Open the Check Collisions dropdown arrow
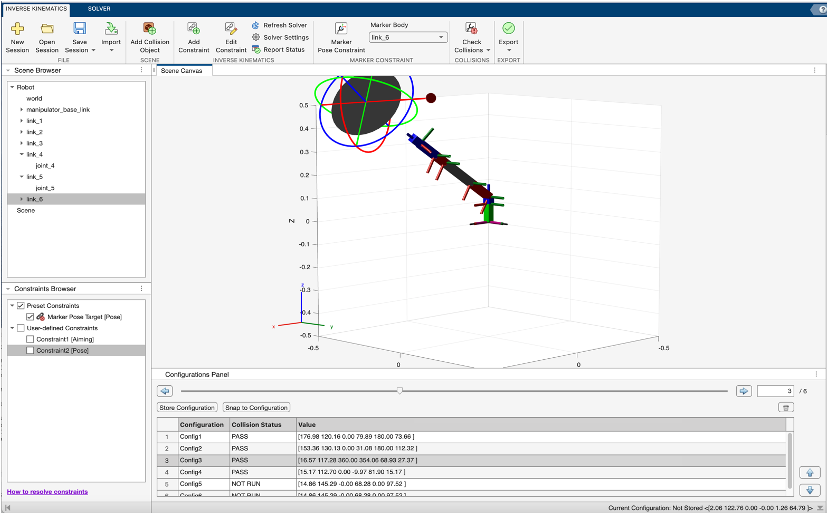Screen dimensions: 828x514 (x=487, y=50)
